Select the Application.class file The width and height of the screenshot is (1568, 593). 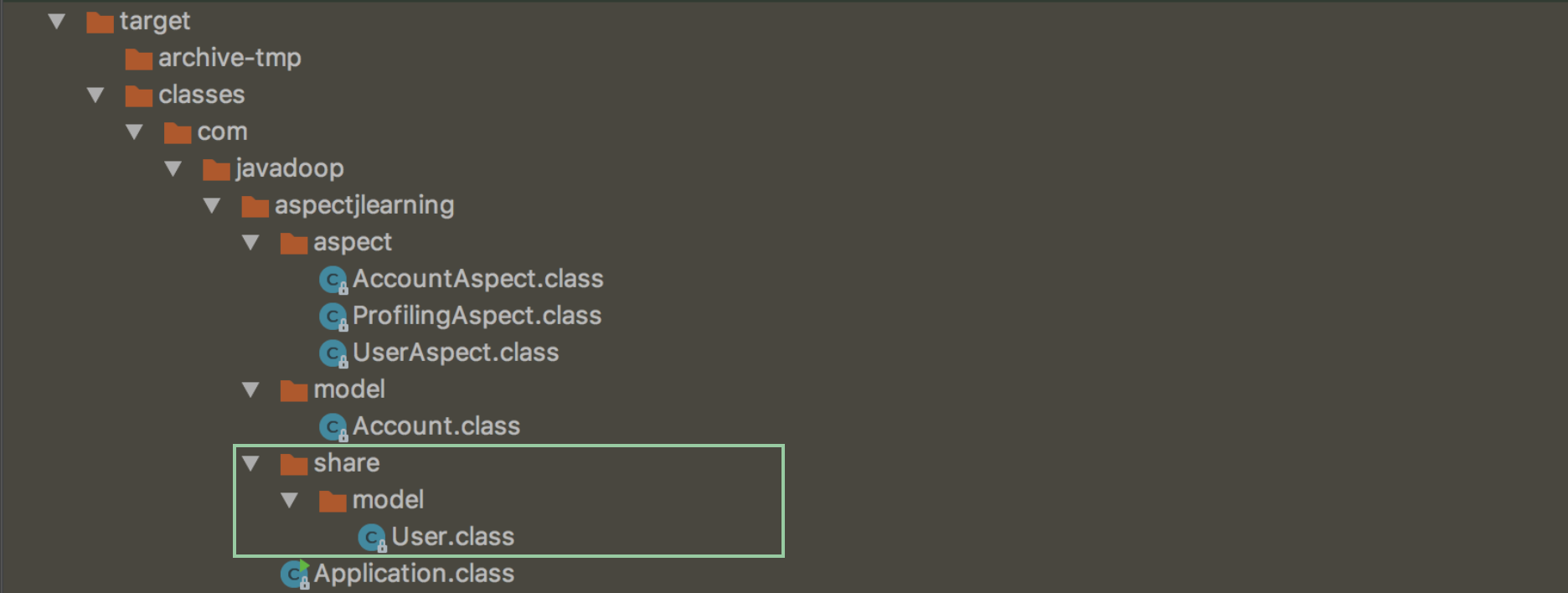(x=414, y=574)
